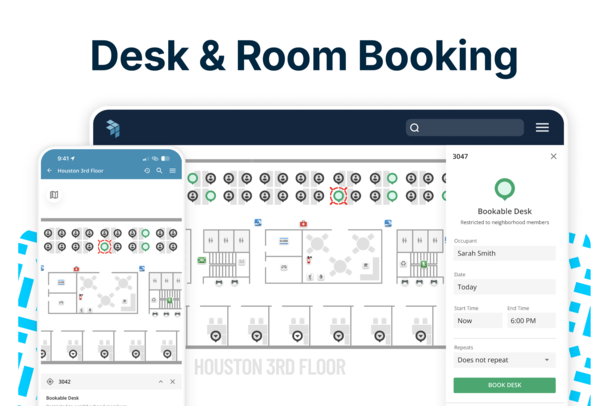The height and width of the screenshot is (406, 609).
Task: Open the map view button on phone
Action: click(x=54, y=195)
